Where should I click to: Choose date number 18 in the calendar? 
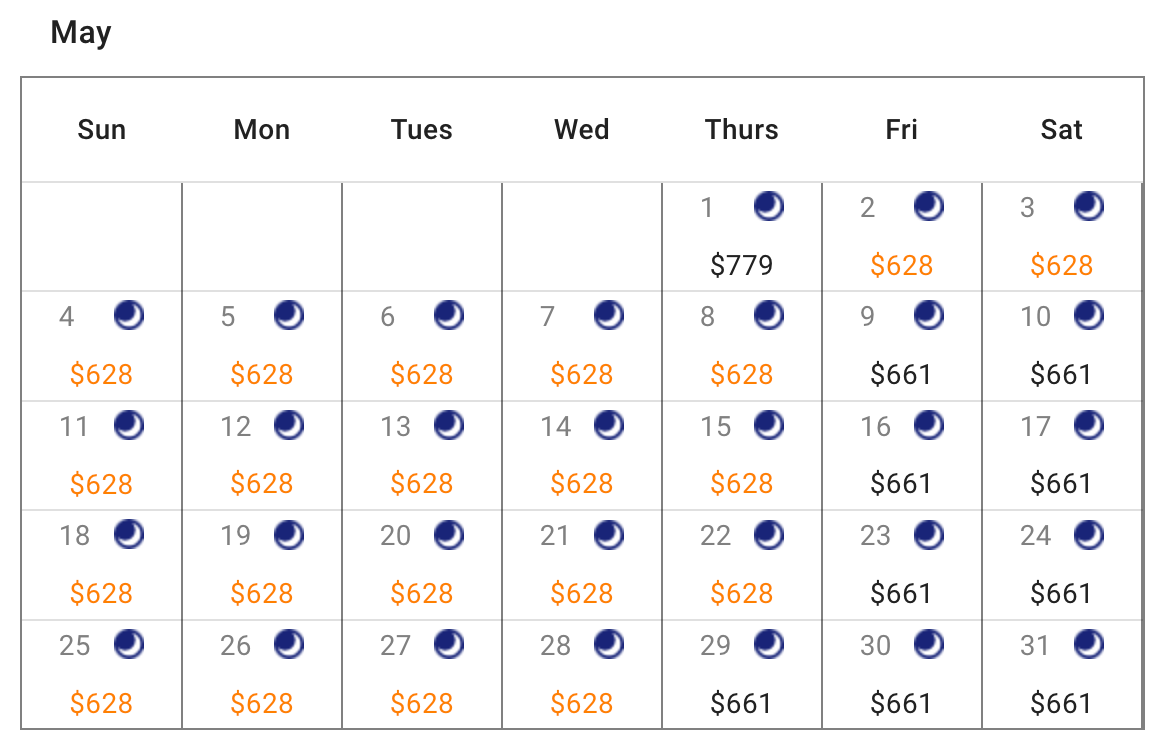(75, 536)
